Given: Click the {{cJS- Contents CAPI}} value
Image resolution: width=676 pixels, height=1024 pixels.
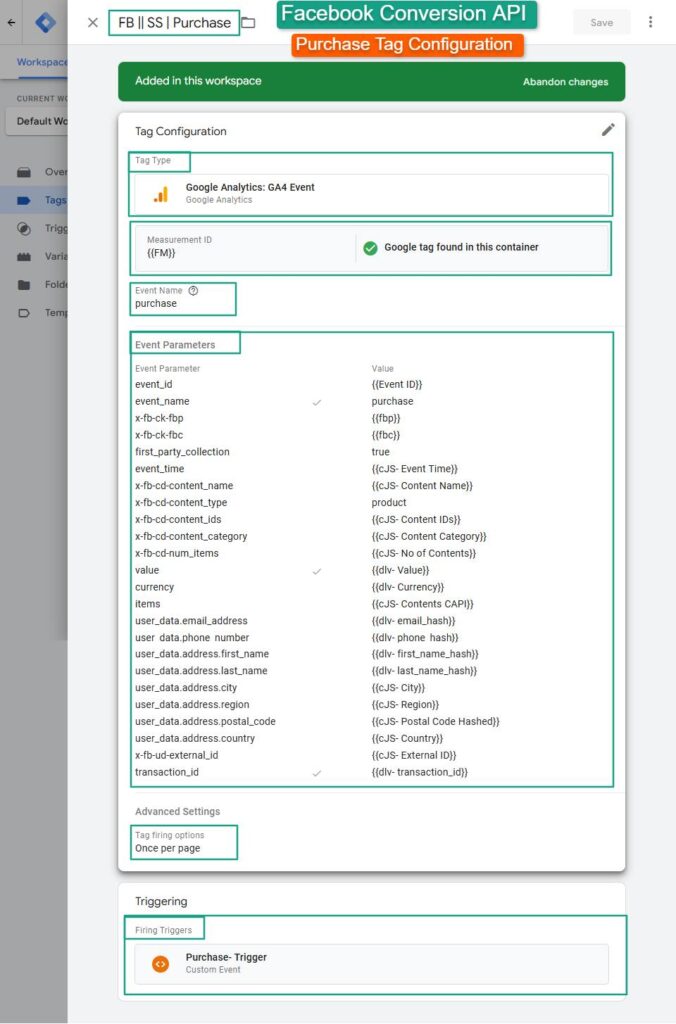Looking at the screenshot, I should point(423,604).
